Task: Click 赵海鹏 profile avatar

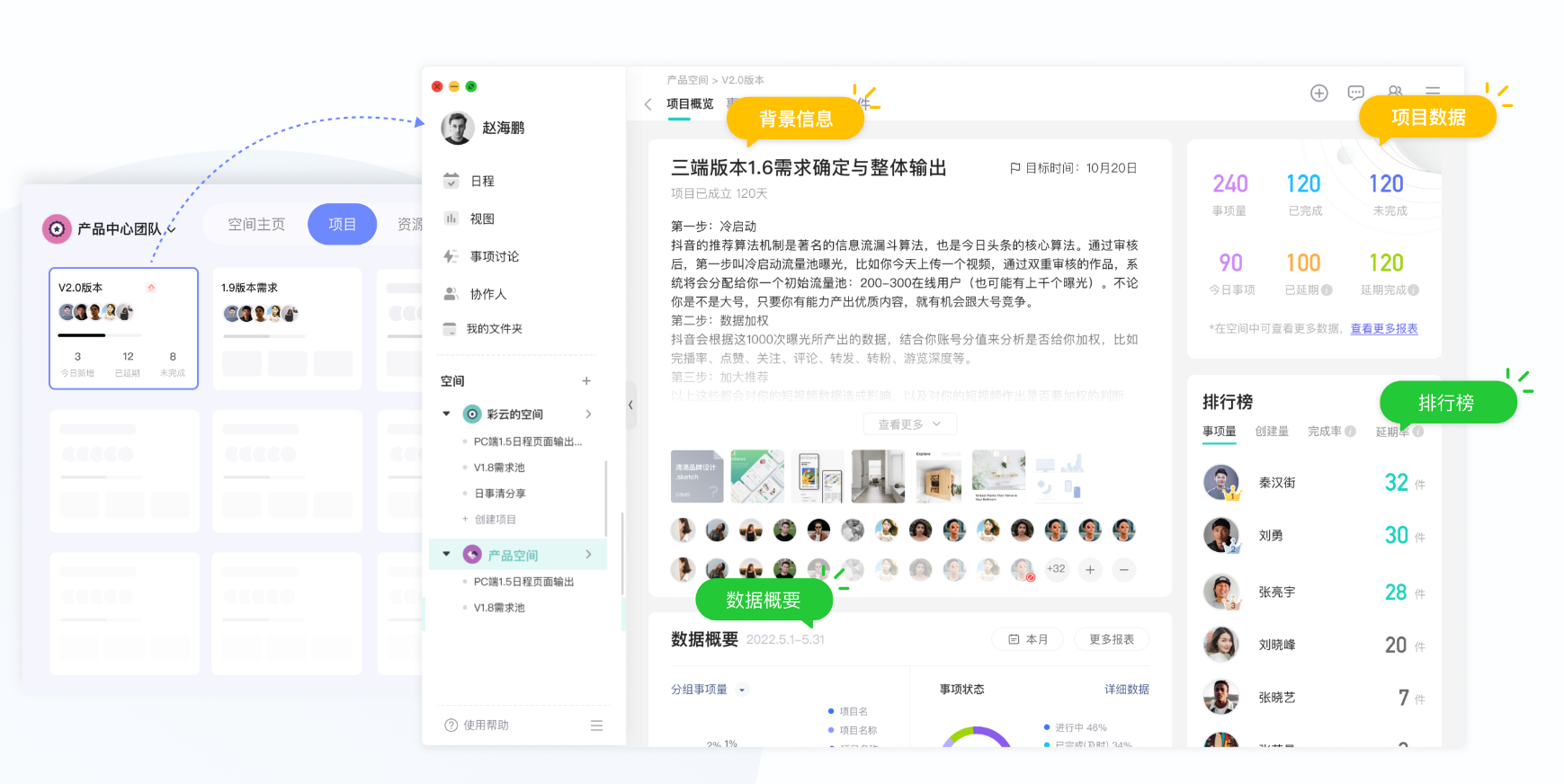Action: 458,129
